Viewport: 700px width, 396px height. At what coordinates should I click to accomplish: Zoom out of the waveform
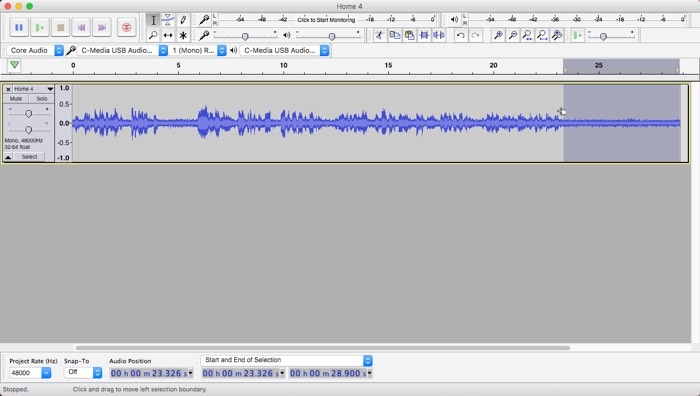coord(513,35)
